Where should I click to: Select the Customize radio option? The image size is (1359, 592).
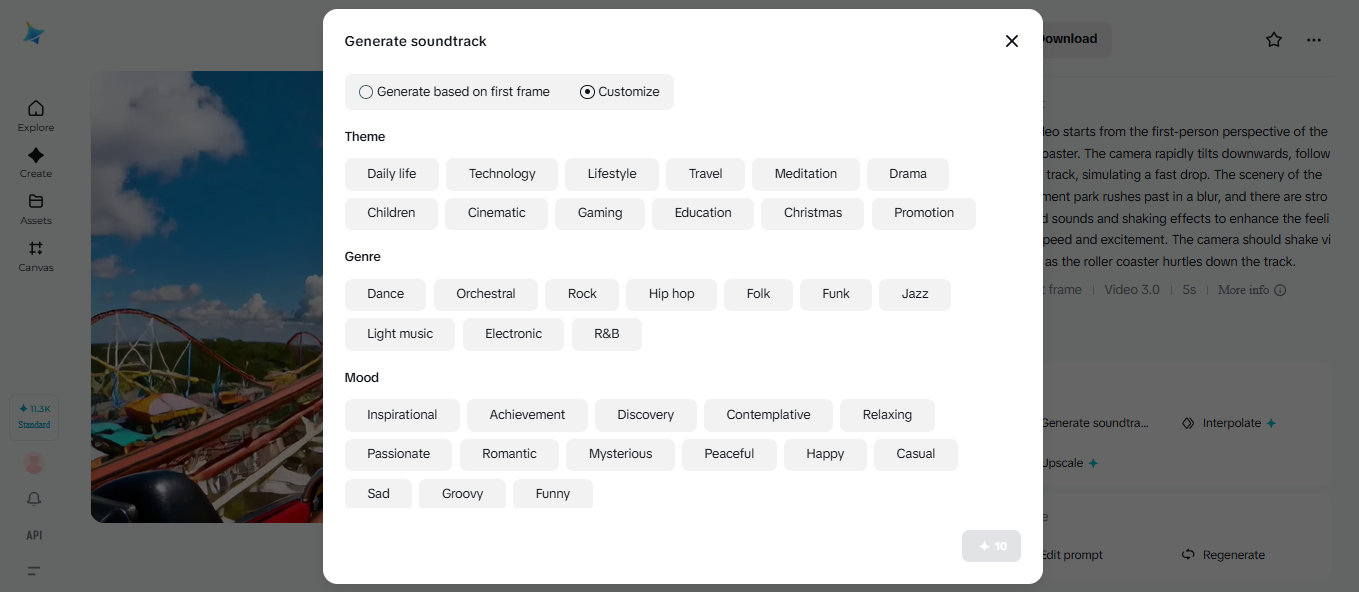pyautogui.click(x=588, y=92)
